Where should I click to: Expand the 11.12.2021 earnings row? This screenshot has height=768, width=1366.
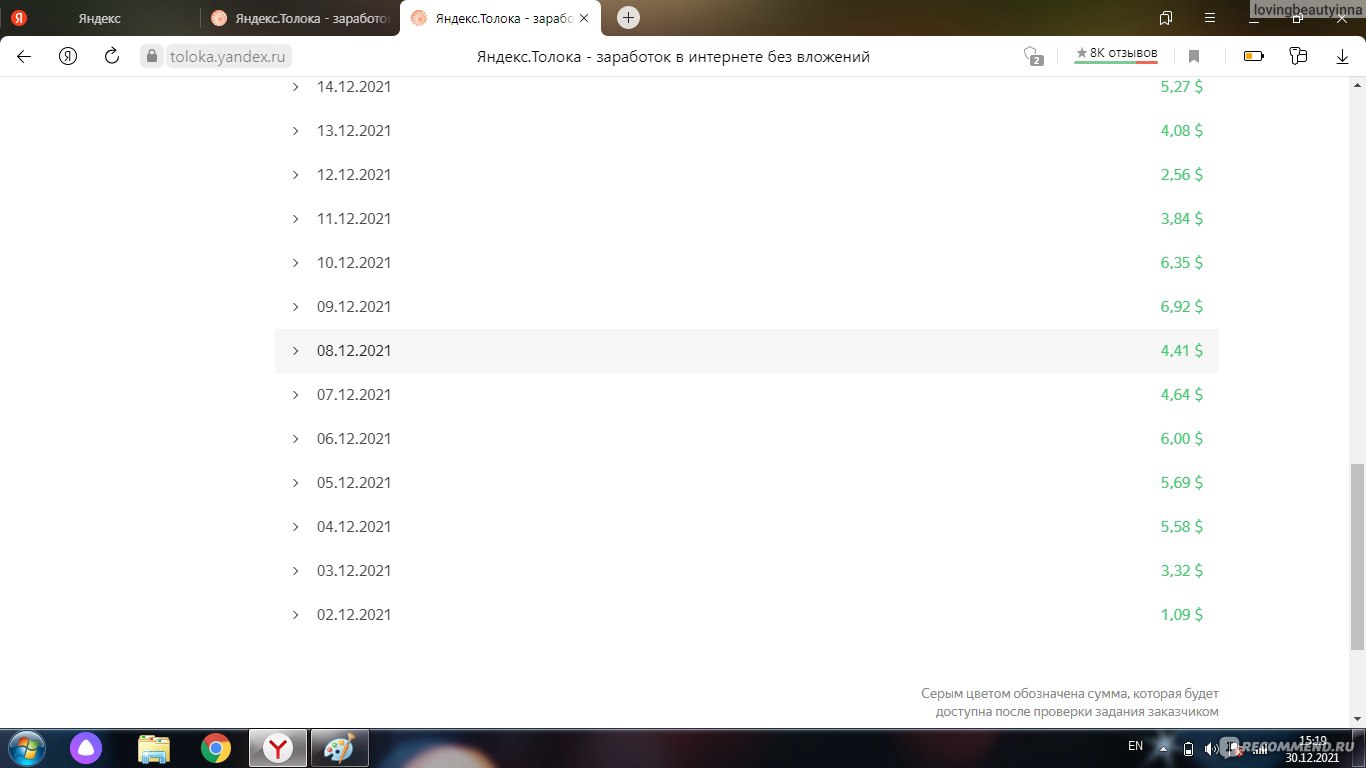coord(747,219)
